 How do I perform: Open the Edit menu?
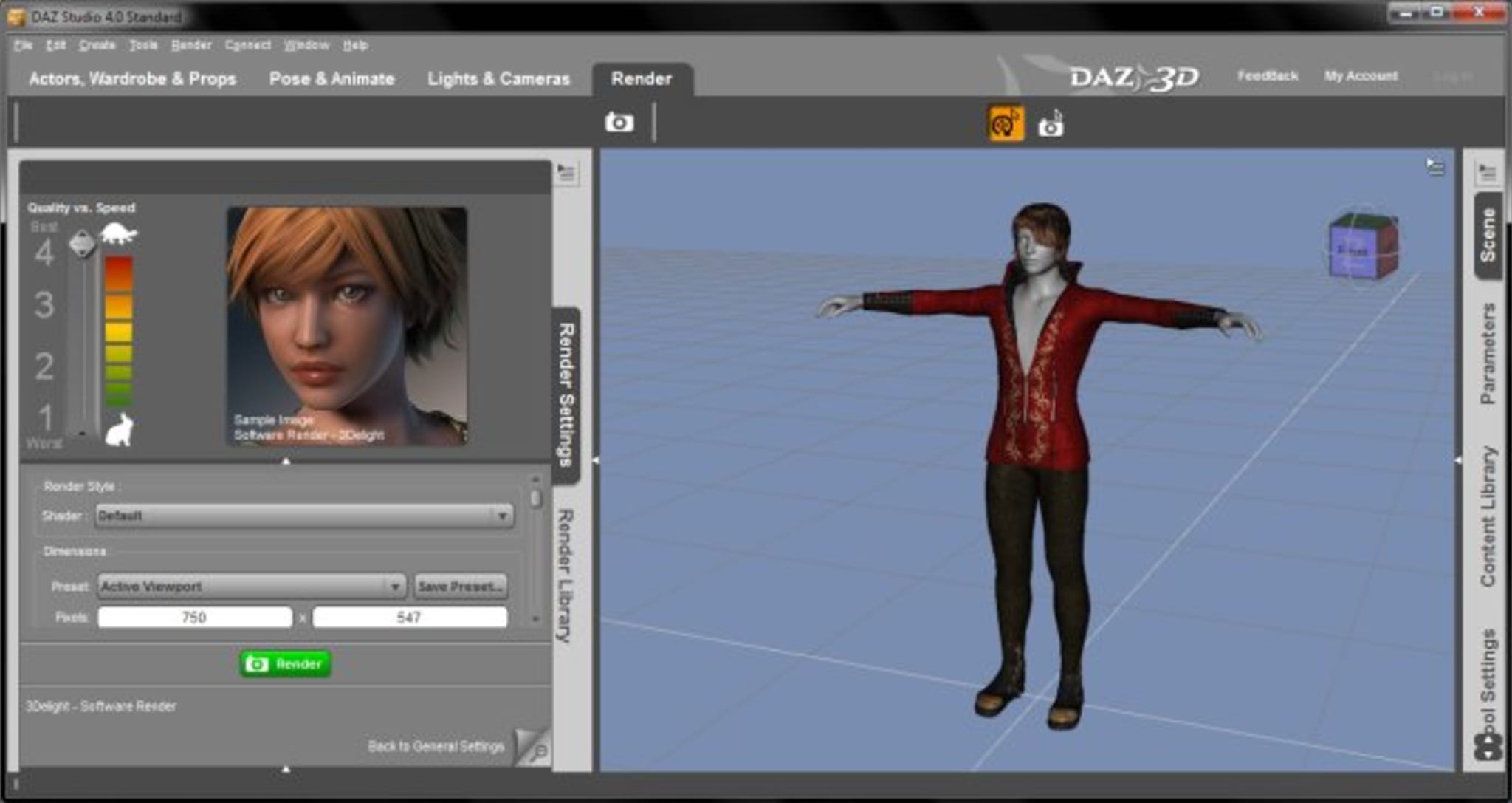coord(55,45)
